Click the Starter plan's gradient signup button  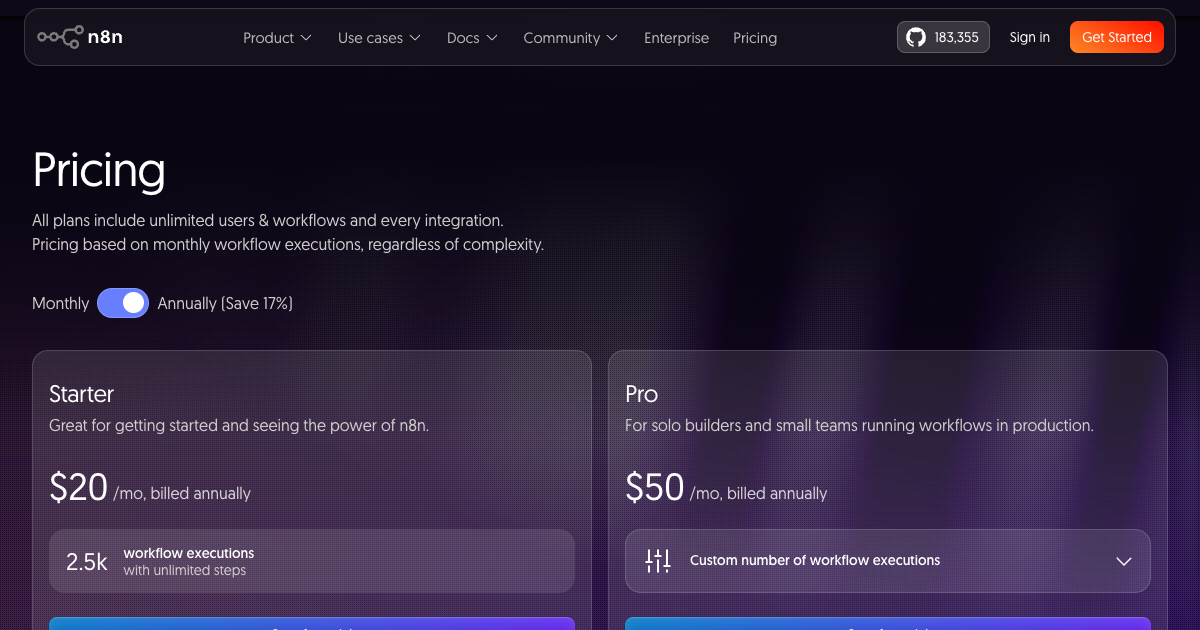click(x=311, y=624)
